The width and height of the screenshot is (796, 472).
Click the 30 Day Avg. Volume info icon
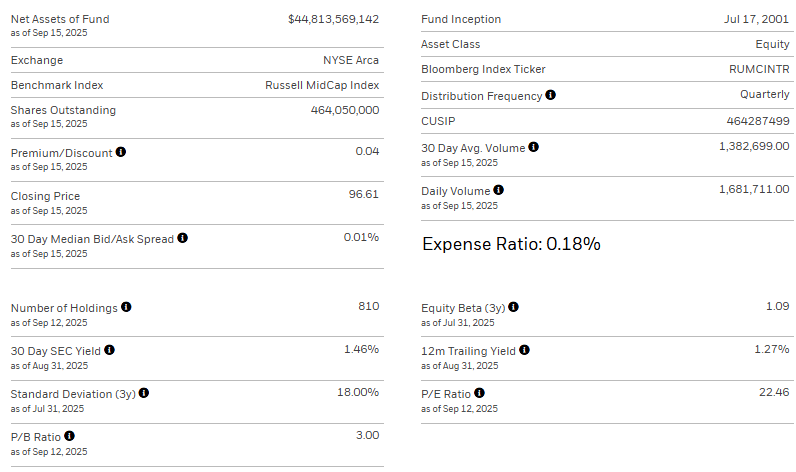click(534, 148)
